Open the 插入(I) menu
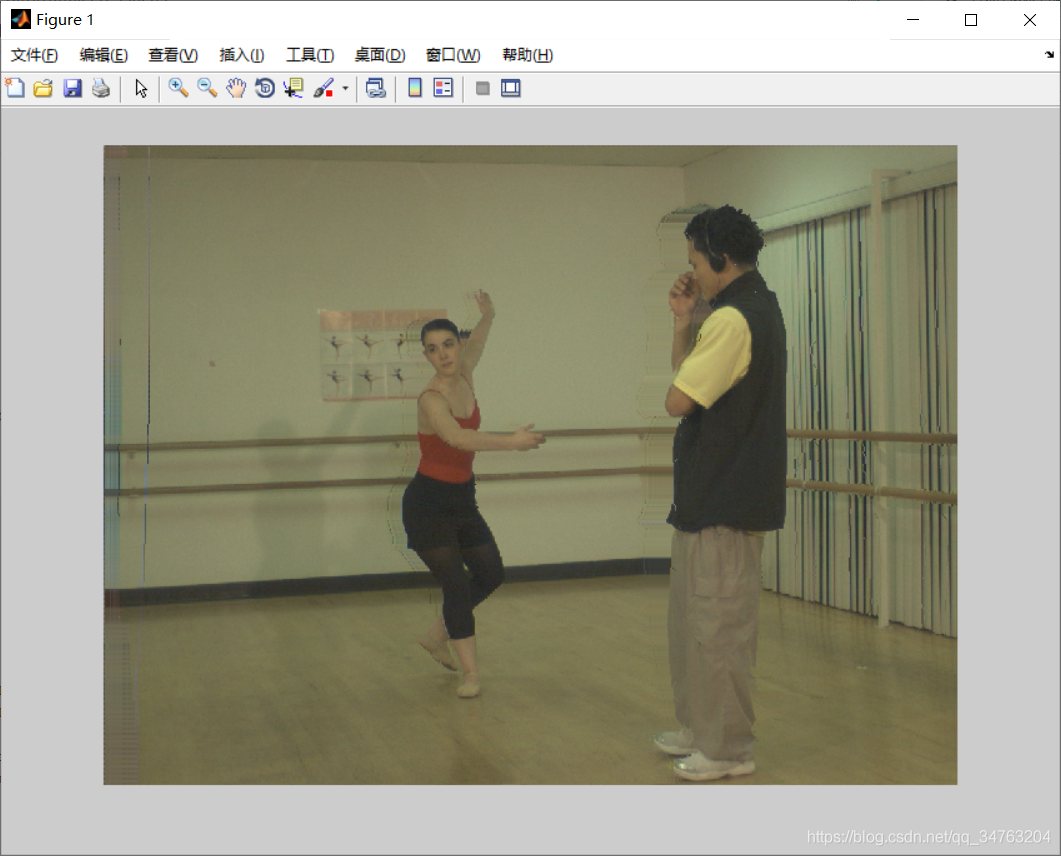 click(242, 55)
